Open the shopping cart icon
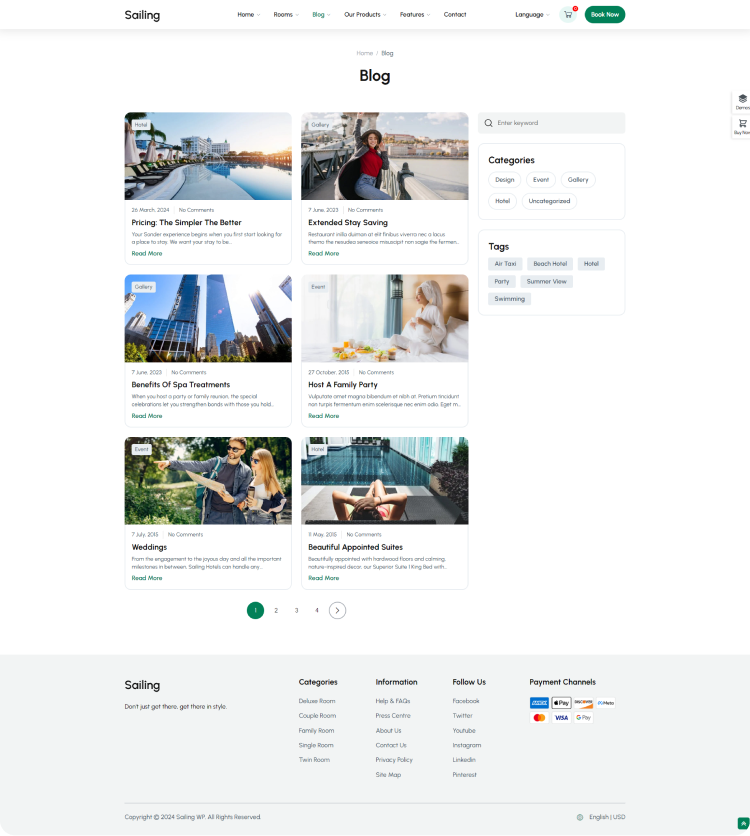750x836 pixels. 568,14
